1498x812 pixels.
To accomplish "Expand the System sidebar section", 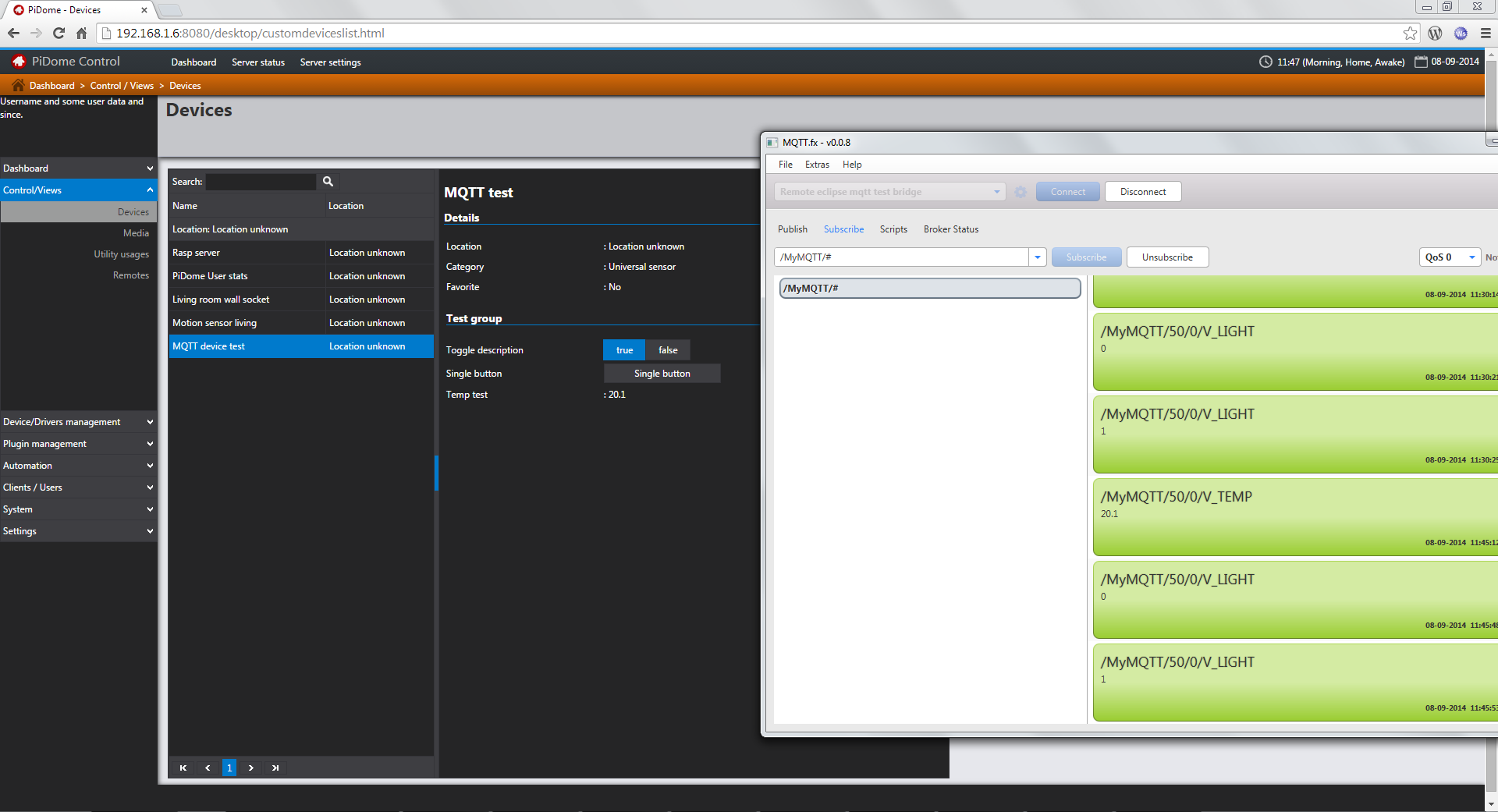I will pyautogui.click(x=78, y=509).
